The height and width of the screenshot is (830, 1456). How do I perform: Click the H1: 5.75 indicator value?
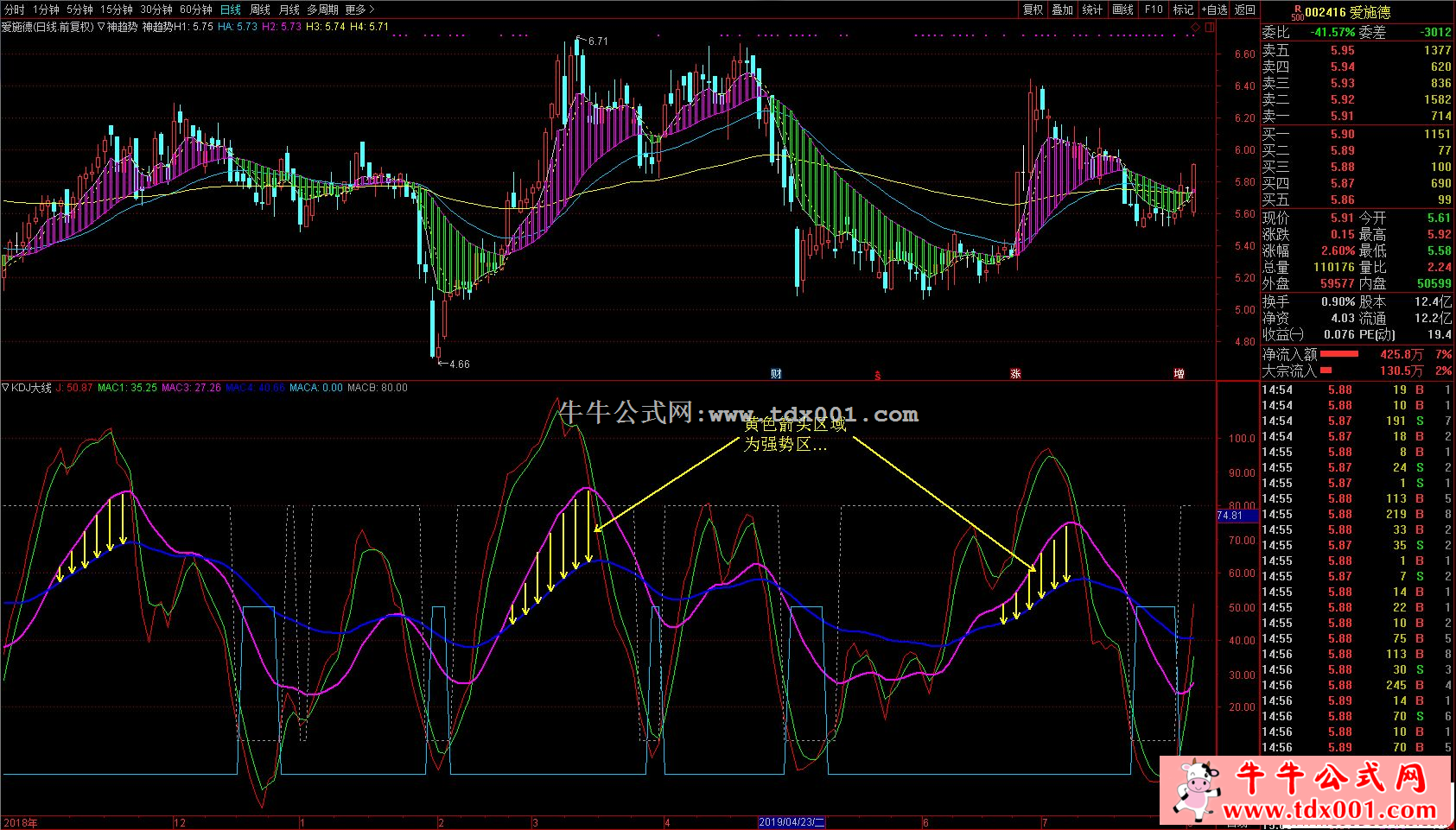(x=194, y=27)
